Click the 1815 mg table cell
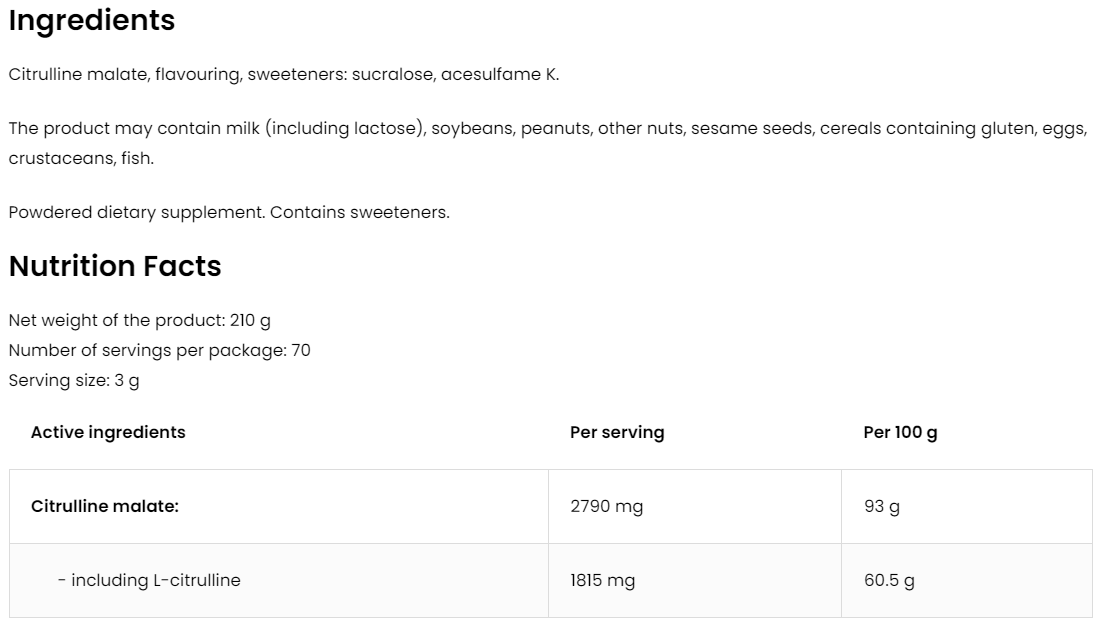 point(602,580)
